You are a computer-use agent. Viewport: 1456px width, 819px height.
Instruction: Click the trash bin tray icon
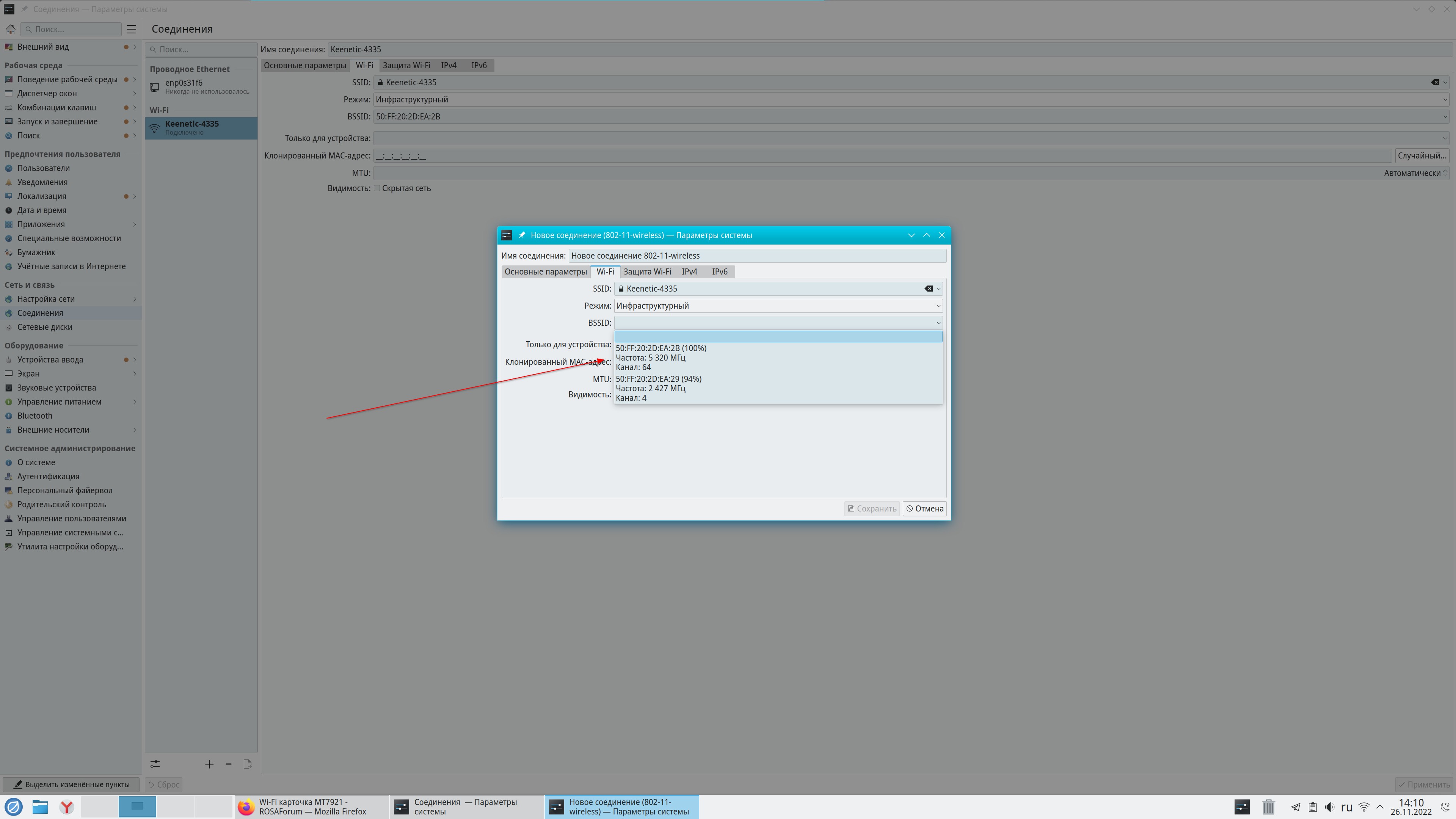point(1268,806)
